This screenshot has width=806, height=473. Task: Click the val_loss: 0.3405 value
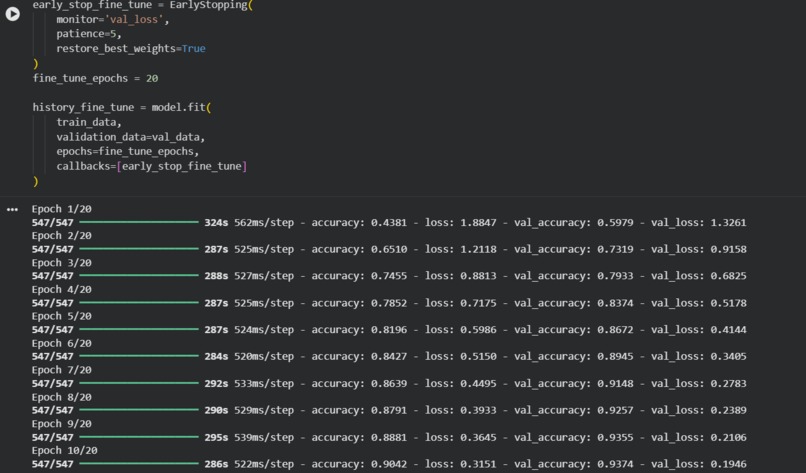(699, 356)
